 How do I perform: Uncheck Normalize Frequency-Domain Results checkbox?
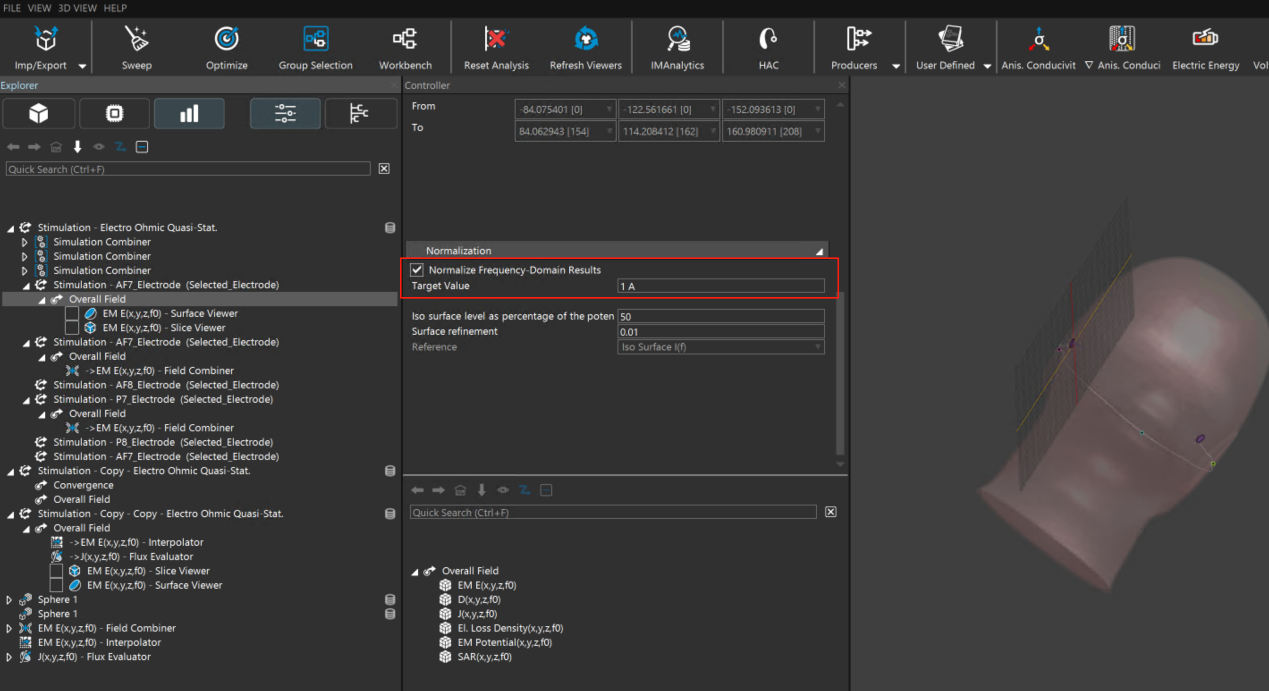tap(417, 270)
